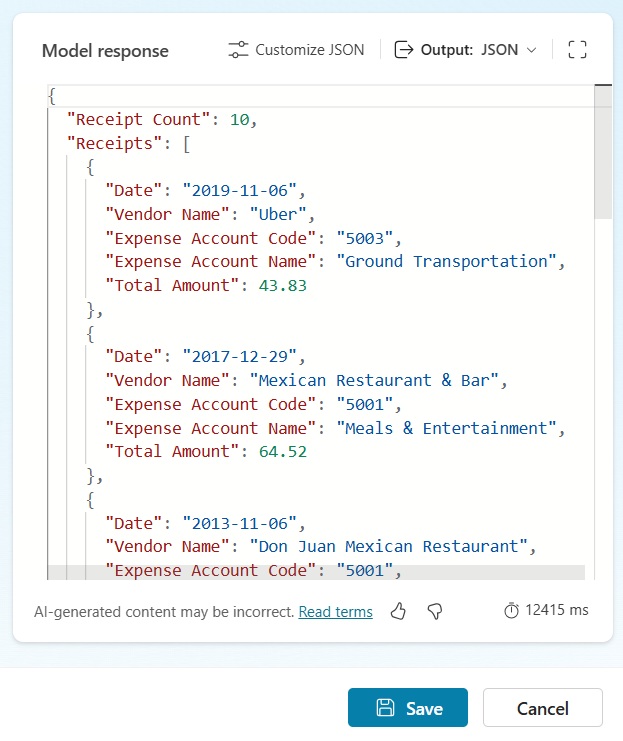The height and width of the screenshot is (741, 623).
Task: Expand the response to full screen
Action: coord(577,50)
